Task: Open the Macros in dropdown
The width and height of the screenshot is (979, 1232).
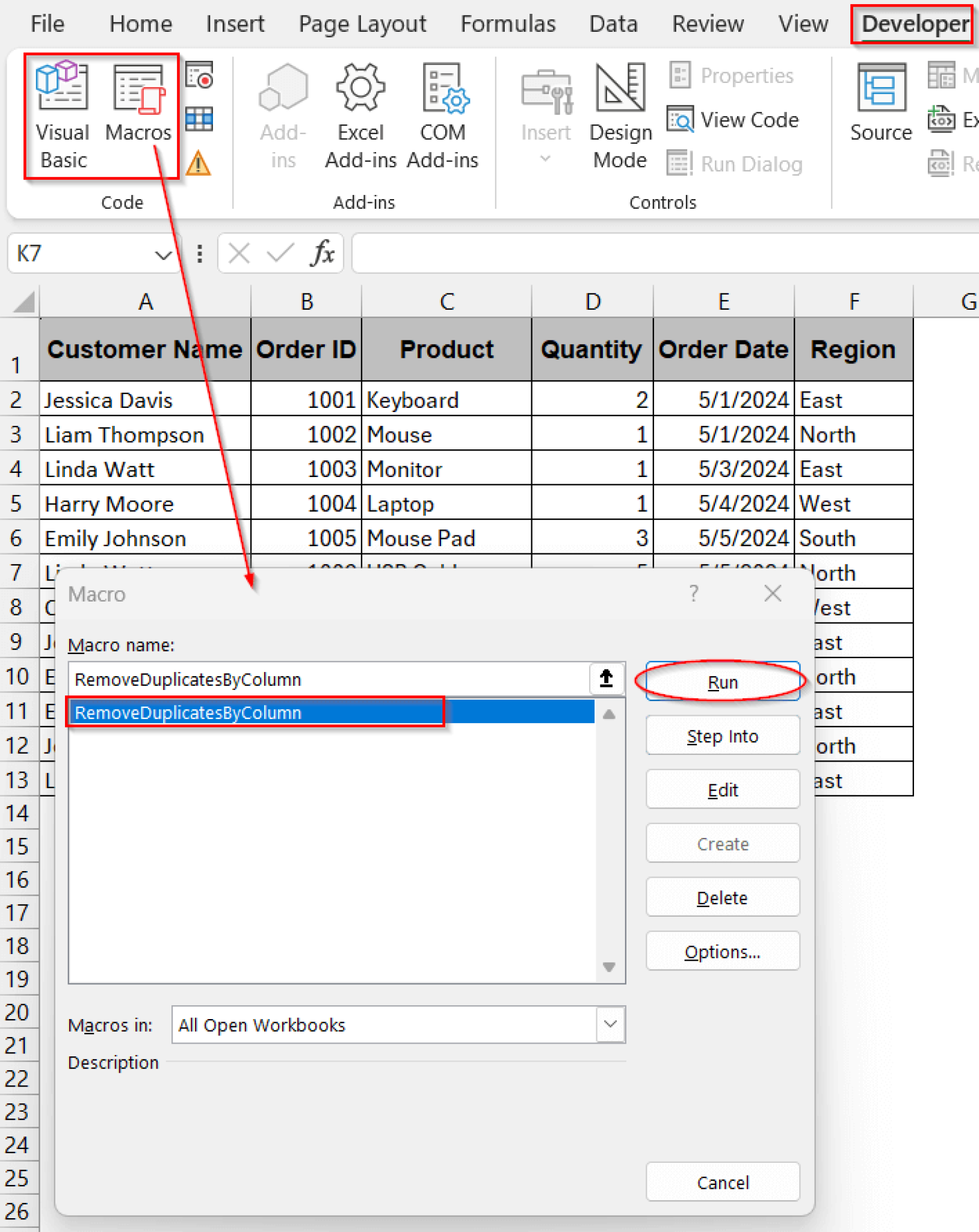Action: coord(610,1024)
